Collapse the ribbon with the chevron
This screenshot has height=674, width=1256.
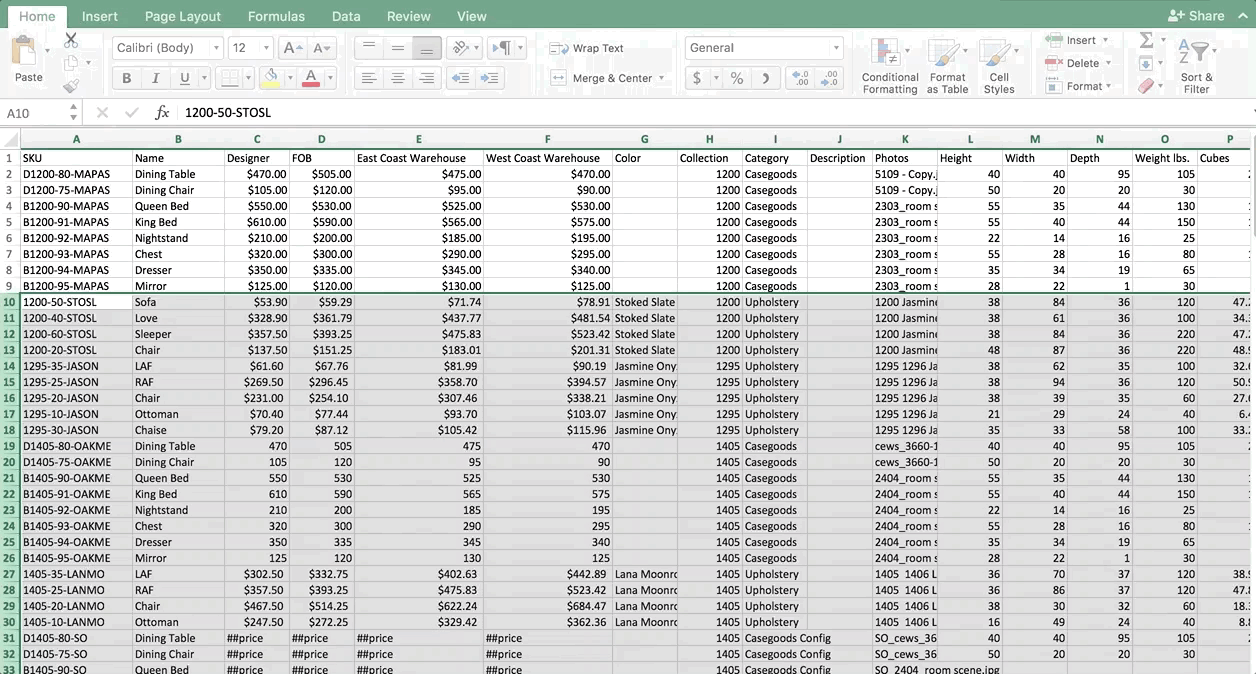pos(1241,15)
